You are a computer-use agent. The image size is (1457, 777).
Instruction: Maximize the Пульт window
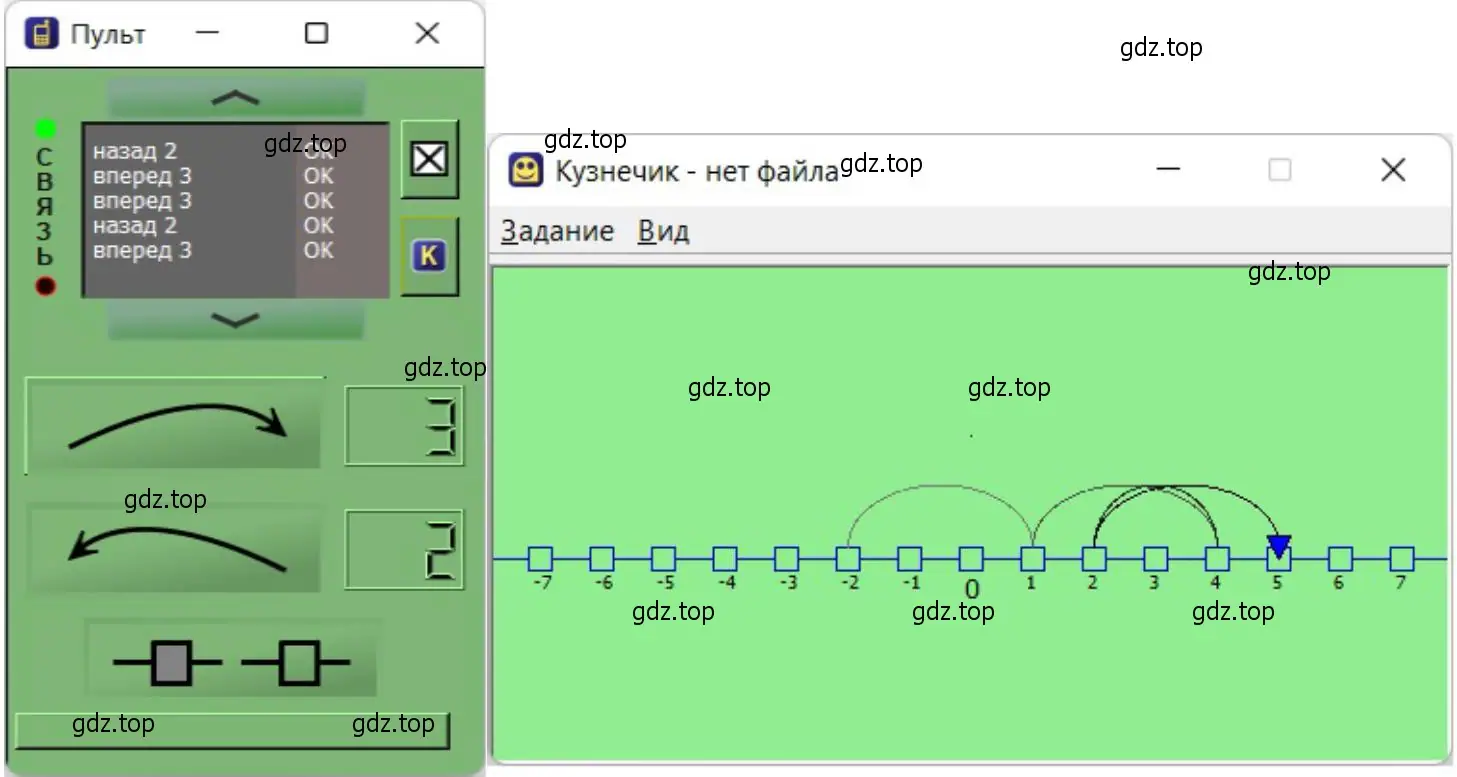pos(316,33)
